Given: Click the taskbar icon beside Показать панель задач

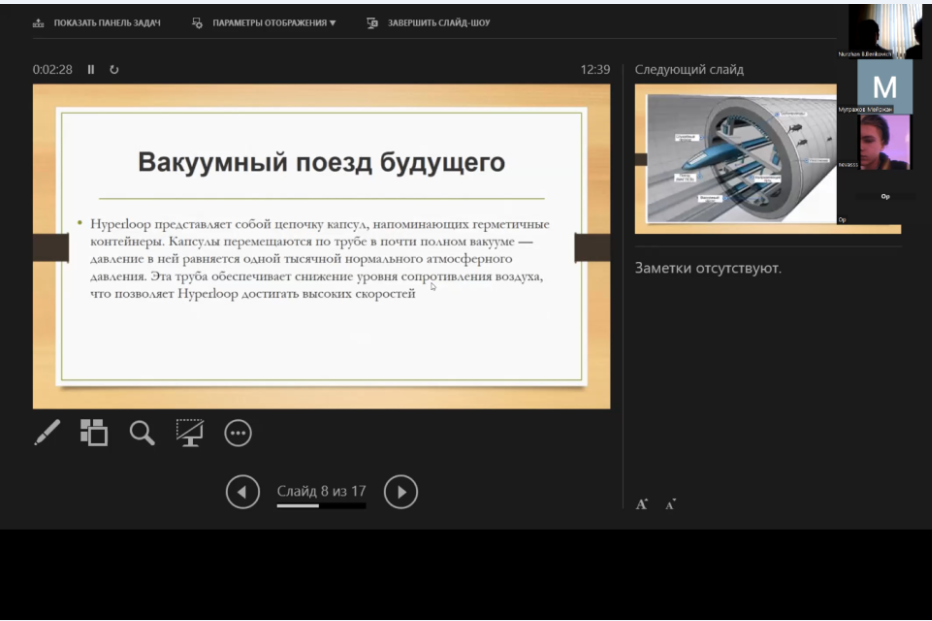Looking at the screenshot, I should coord(39,23).
